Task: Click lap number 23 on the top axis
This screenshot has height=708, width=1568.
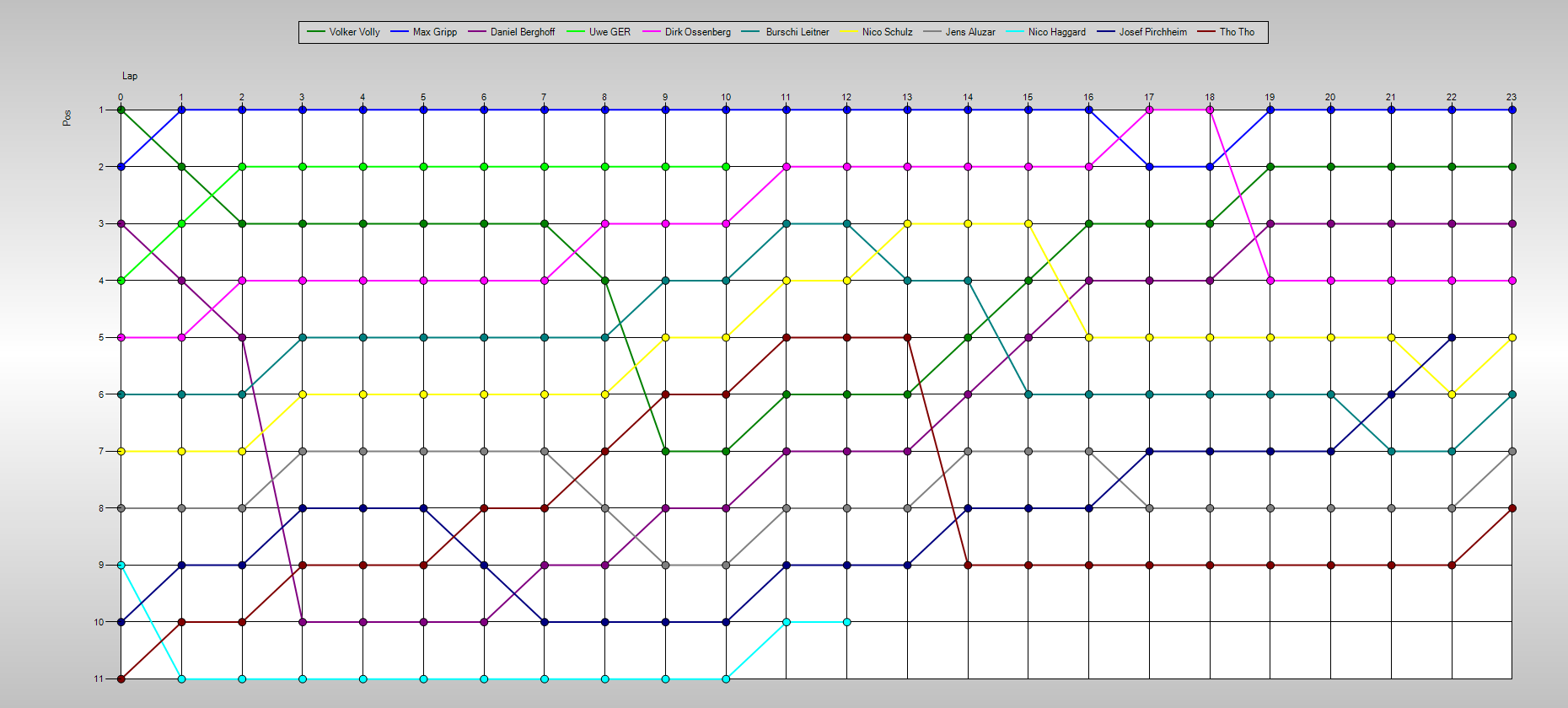Action: [x=1512, y=97]
